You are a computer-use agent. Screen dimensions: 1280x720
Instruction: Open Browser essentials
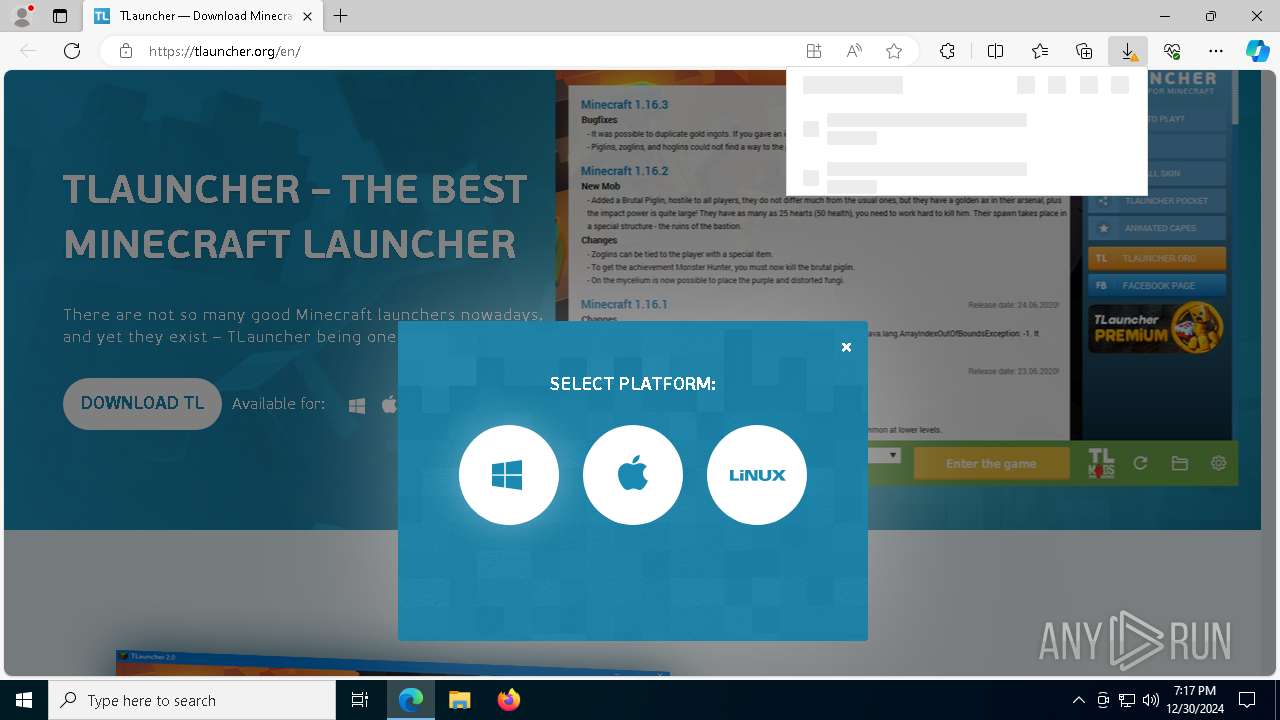1172,51
